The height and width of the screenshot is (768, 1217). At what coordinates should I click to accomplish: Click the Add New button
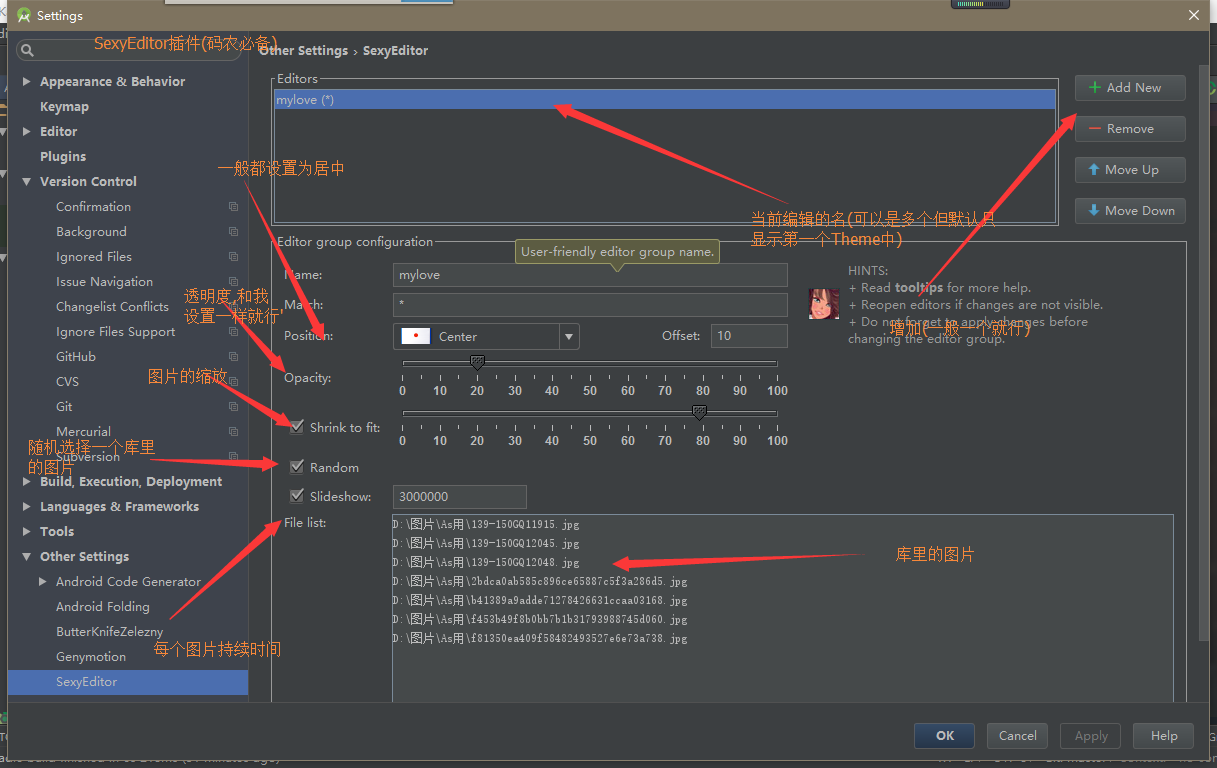[1130, 88]
